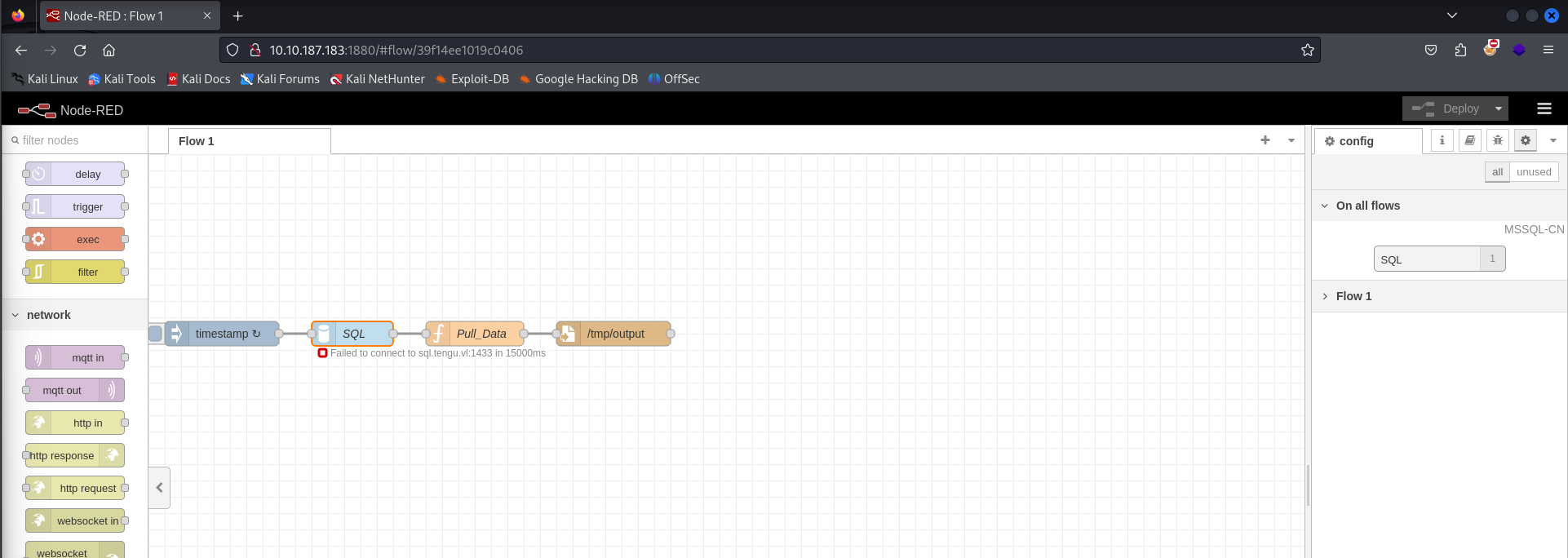The width and height of the screenshot is (1568, 558).
Task: Open the Kali Tools bookmark
Action: pyautogui.click(x=122, y=79)
